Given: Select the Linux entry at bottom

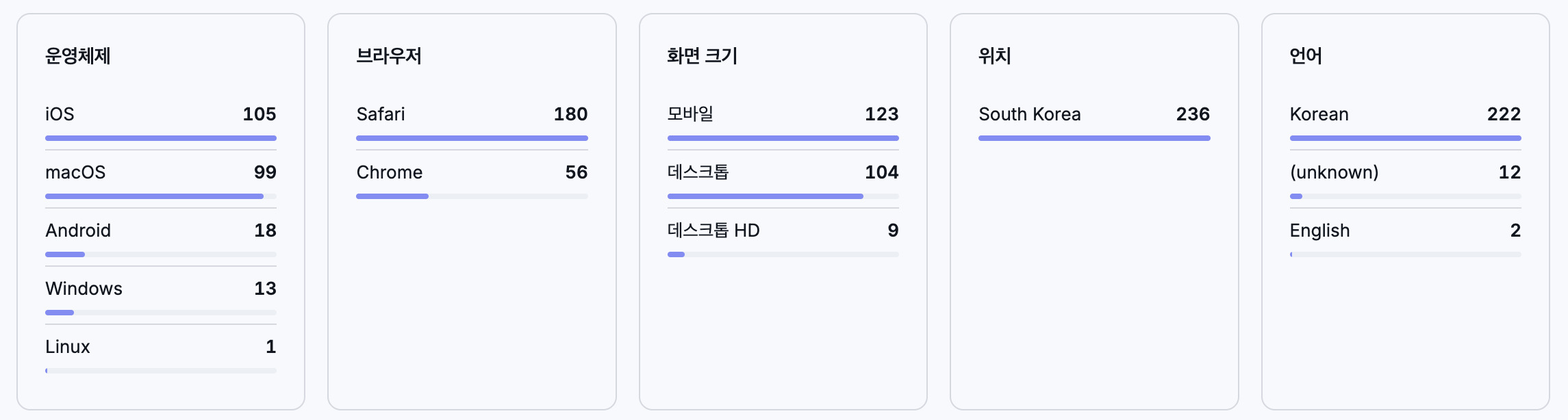Looking at the screenshot, I should [x=161, y=347].
